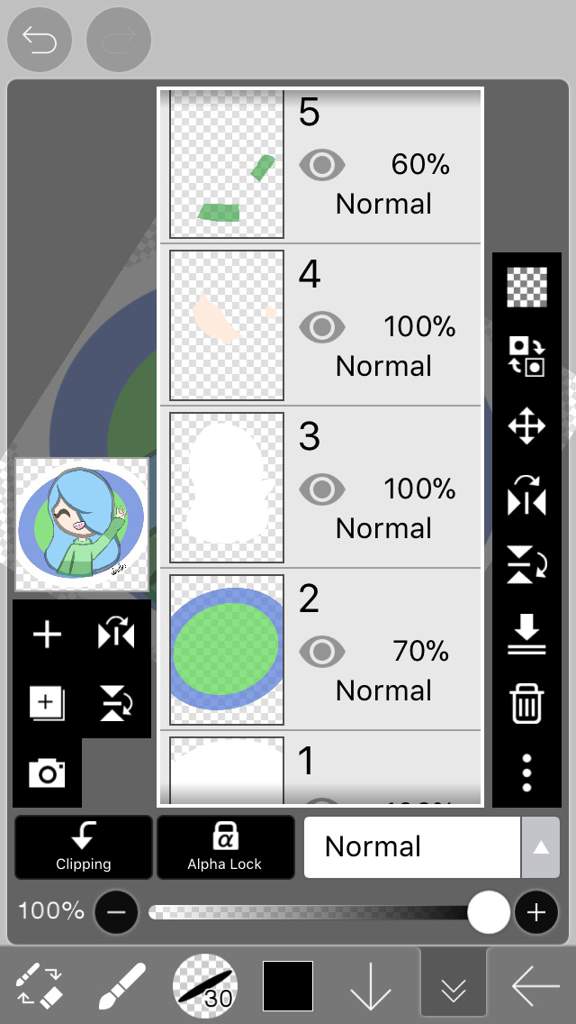Viewport: 576px width, 1024px height.
Task: Increase opacity with the plus button
Action: pyautogui.click(x=536, y=912)
